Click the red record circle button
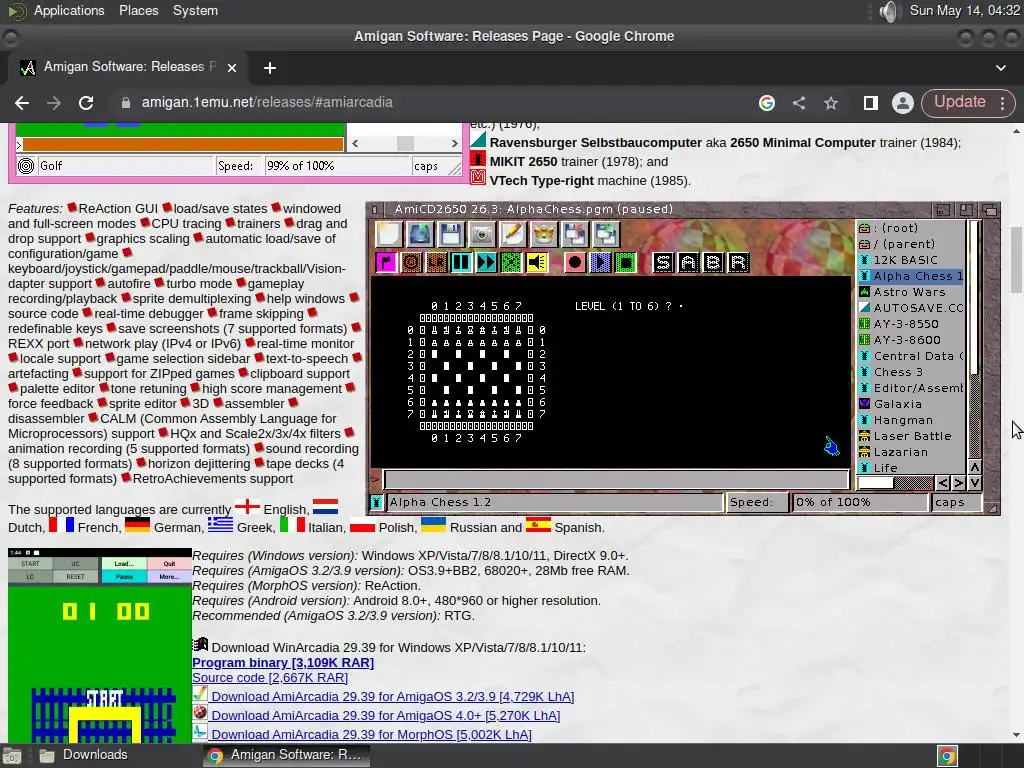Image resolution: width=1024 pixels, height=768 pixels. click(575, 263)
